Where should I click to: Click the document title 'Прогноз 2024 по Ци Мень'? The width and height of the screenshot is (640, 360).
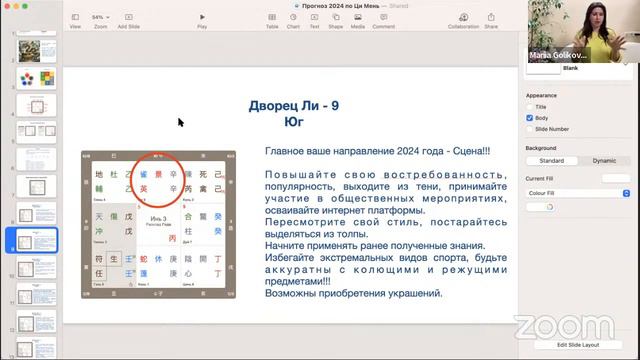pyautogui.click(x=340, y=6)
